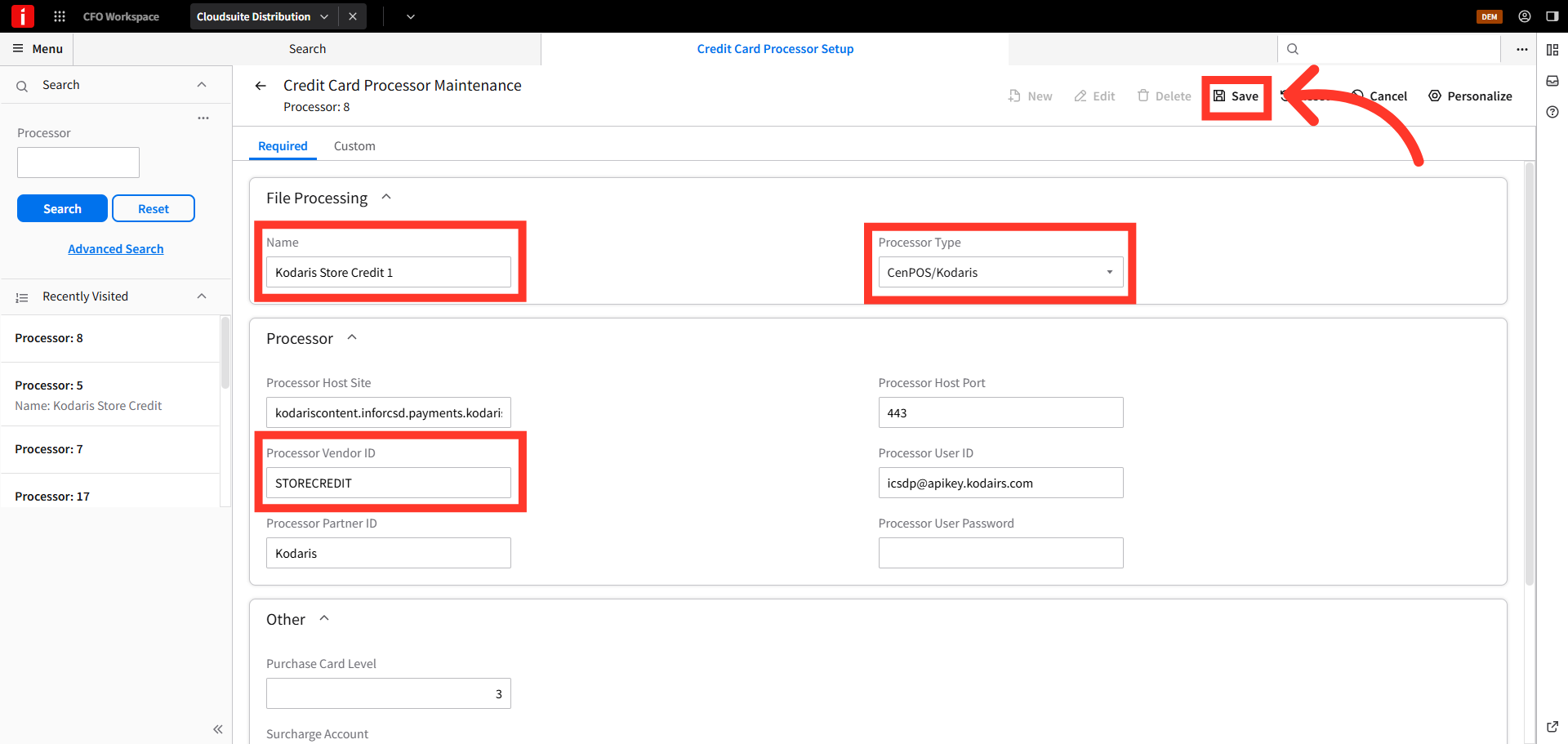The width and height of the screenshot is (1568, 744).
Task: Click the Cancel toolbar button
Action: (1379, 96)
